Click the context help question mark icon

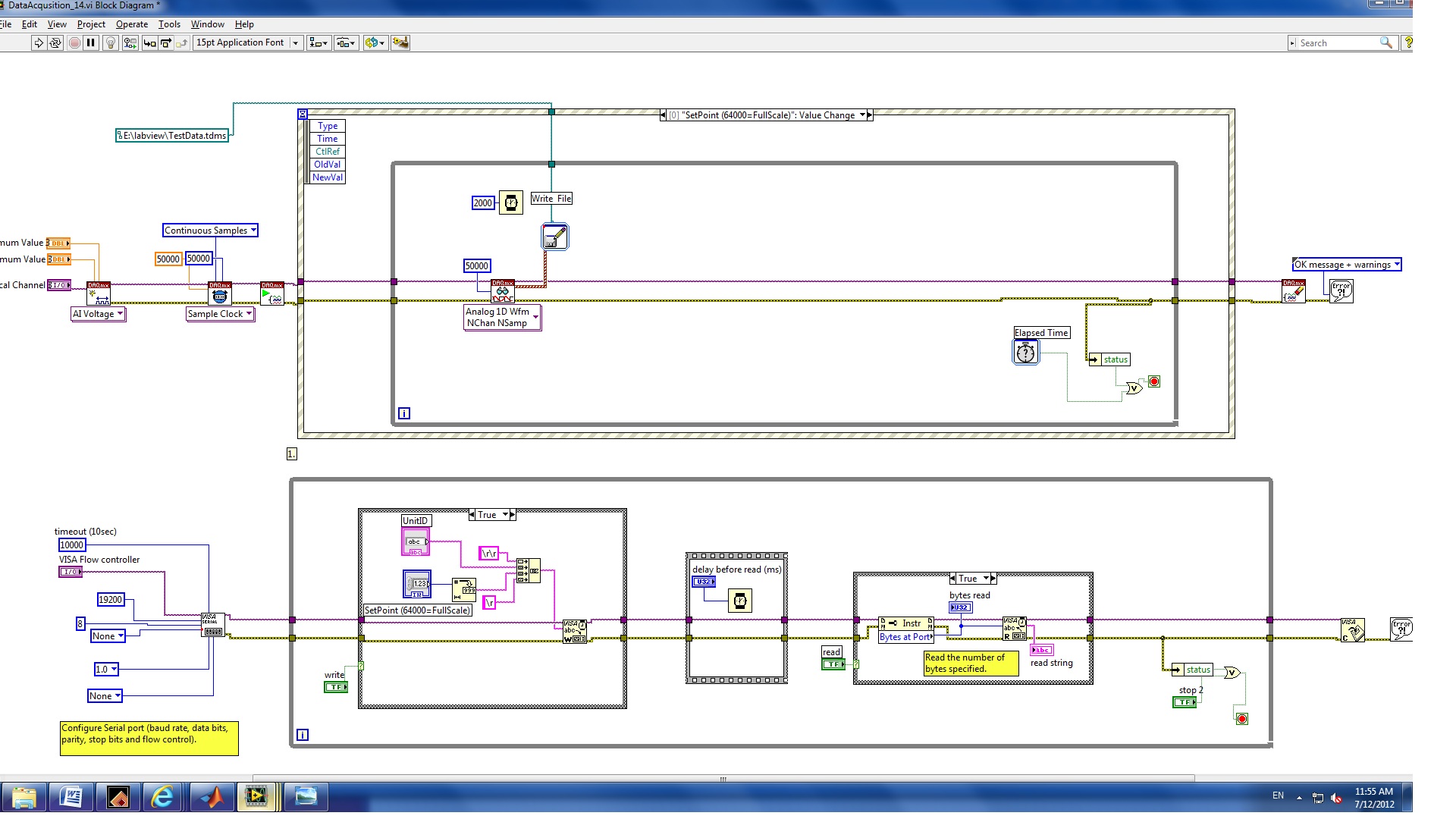point(1407,42)
